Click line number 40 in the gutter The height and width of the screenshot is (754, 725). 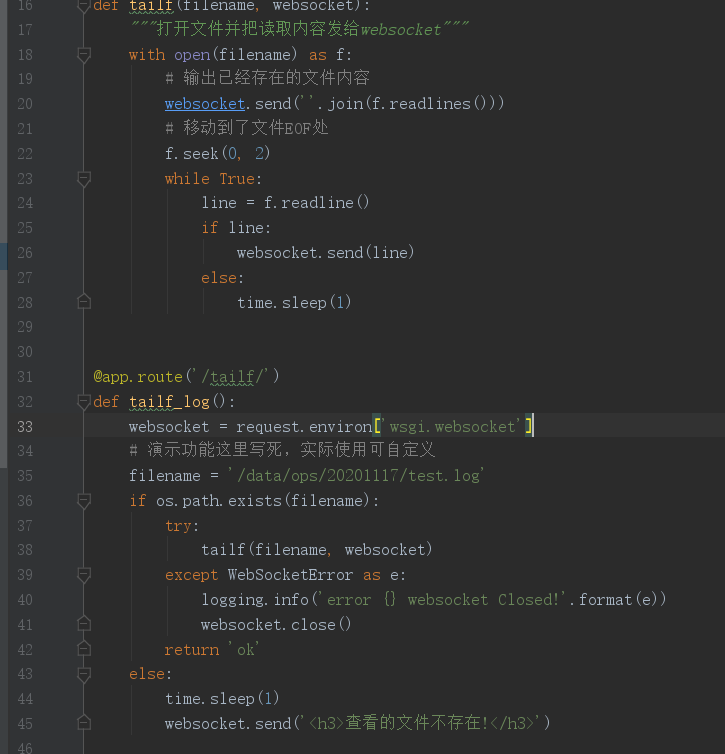click(25, 600)
